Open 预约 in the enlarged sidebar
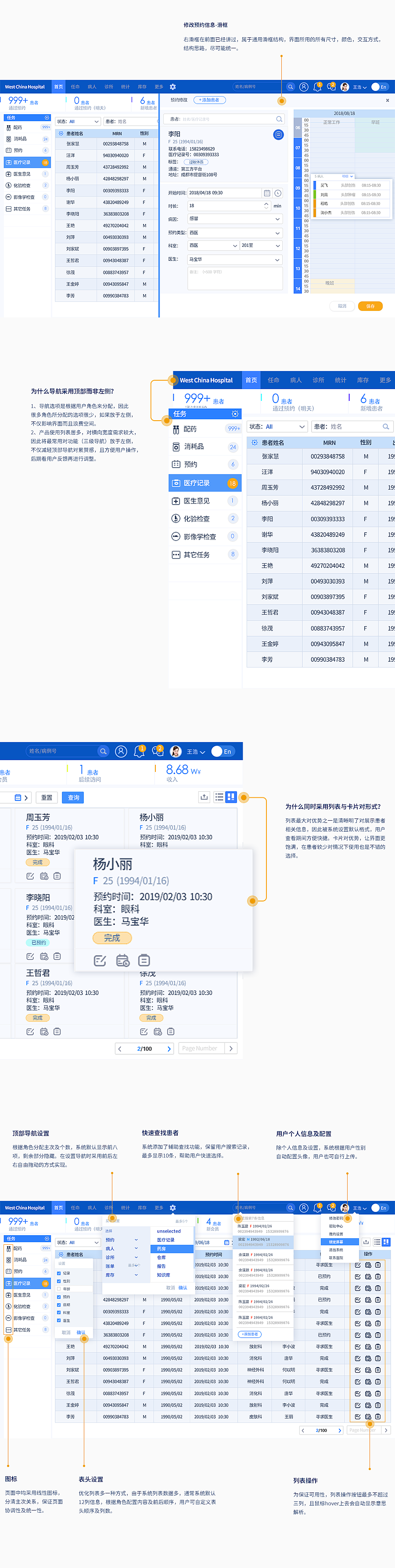 point(205,465)
